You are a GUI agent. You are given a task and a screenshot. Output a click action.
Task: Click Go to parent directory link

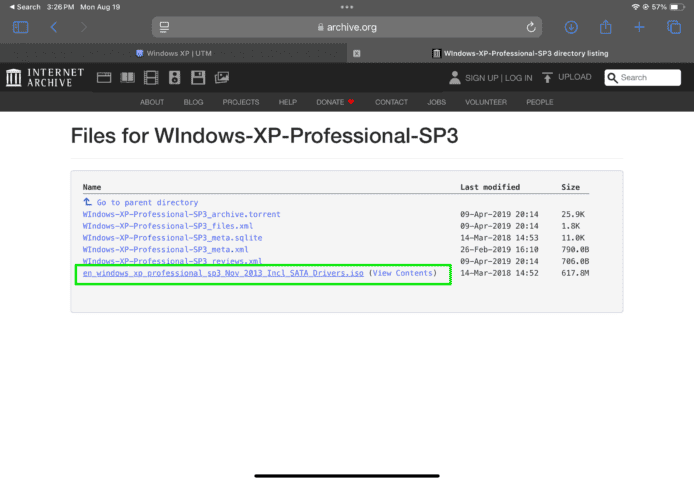point(146,202)
